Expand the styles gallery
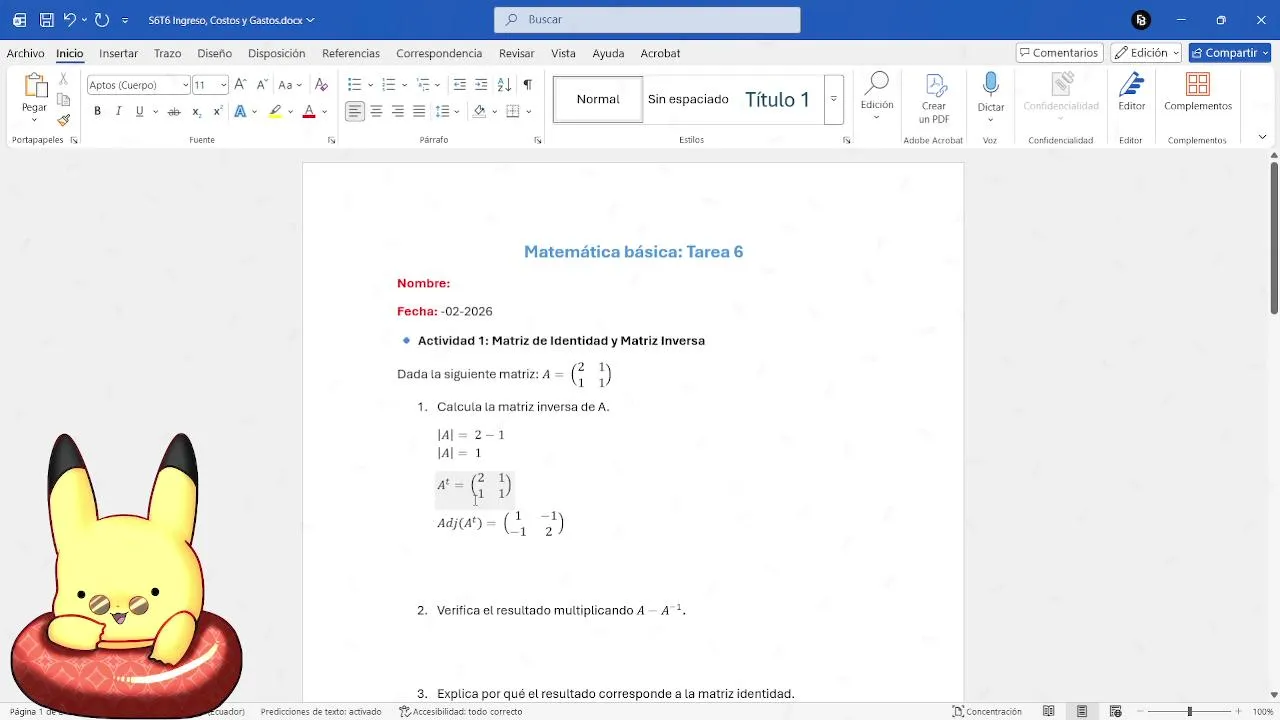This screenshot has height=720, width=1280. pos(833,99)
